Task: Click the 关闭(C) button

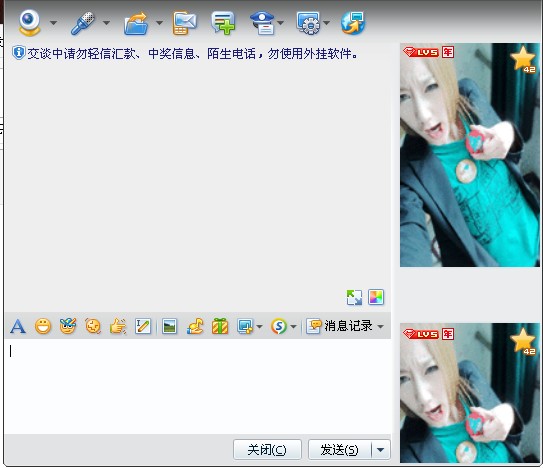Action: pos(267,450)
